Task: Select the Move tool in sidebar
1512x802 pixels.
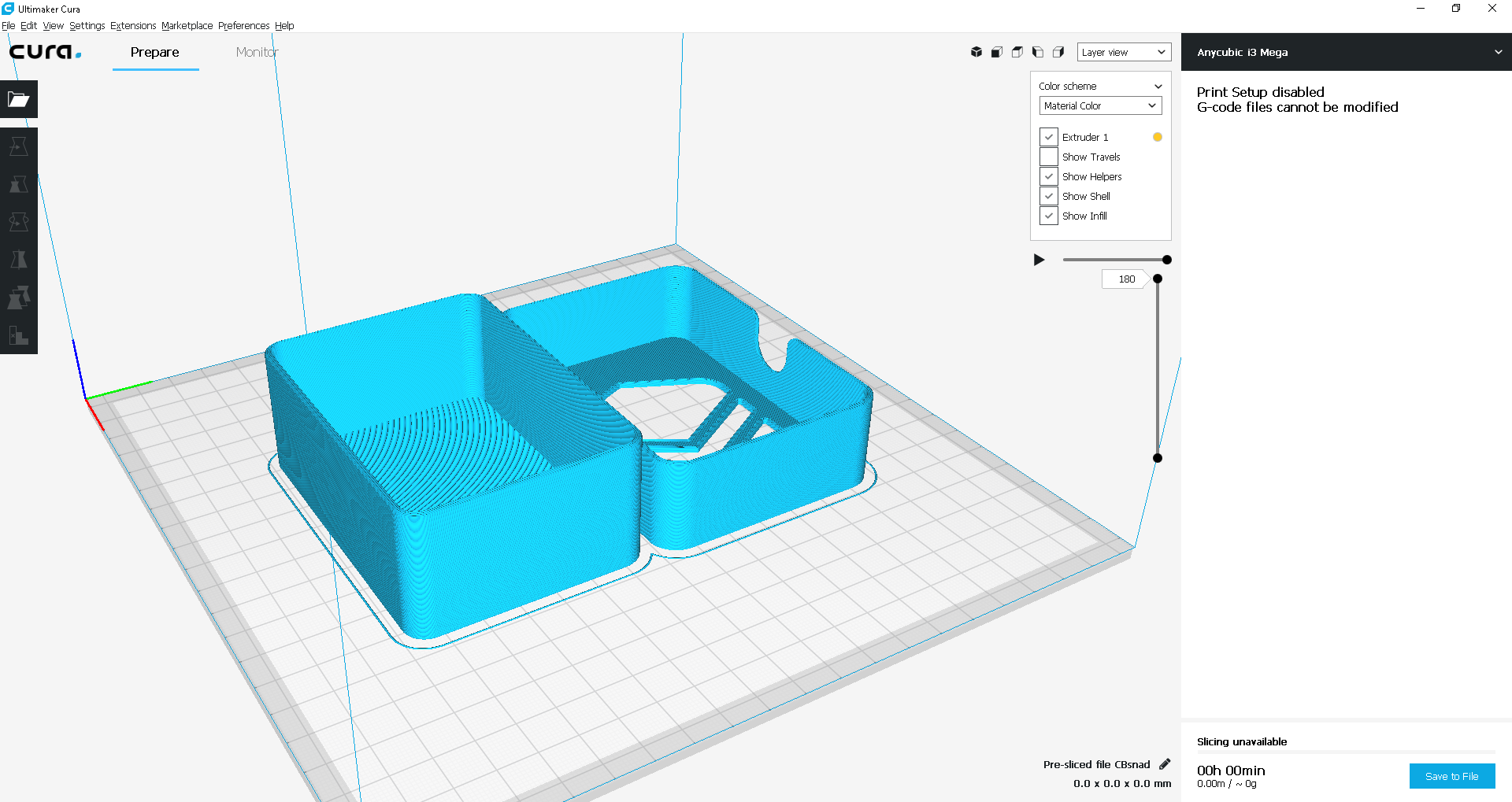Action: pyautogui.click(x=18, y=146)
